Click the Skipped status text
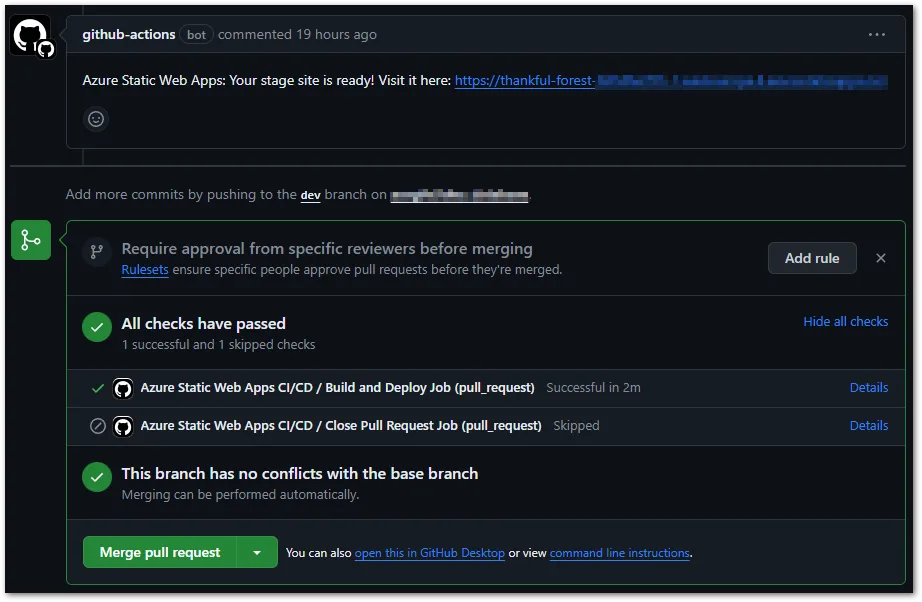Viewport: 922px width, 602px height. [x=576, y=426]
